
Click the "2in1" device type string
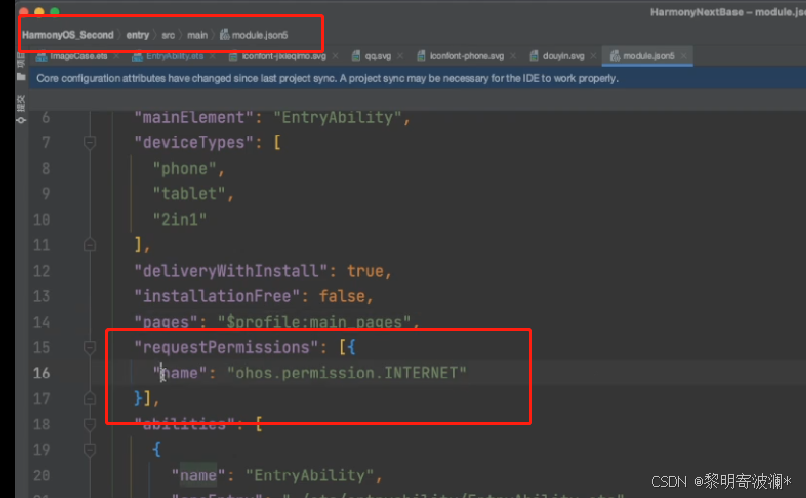tap(179, 220)
